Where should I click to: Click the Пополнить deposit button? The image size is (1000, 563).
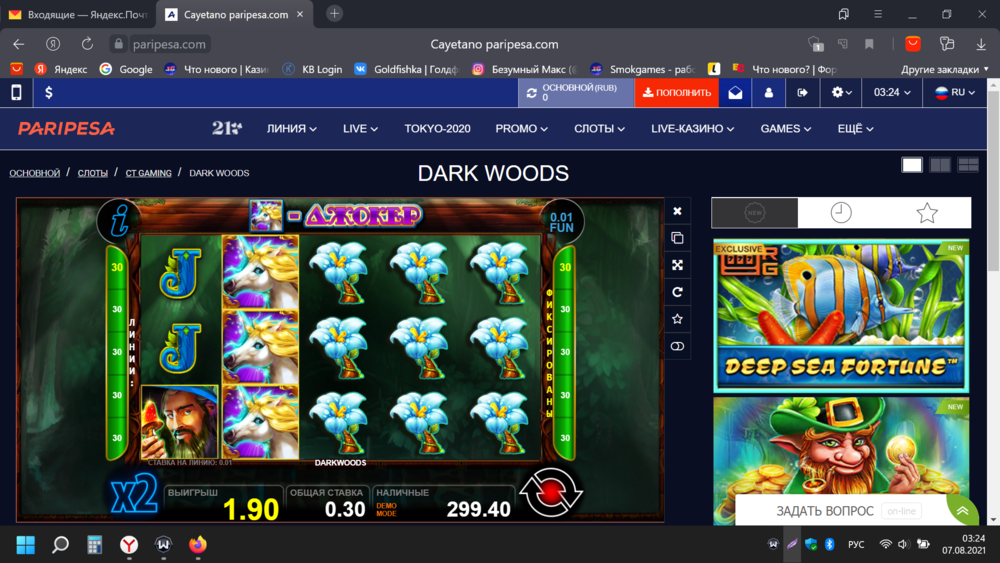(x=677, y=92)
